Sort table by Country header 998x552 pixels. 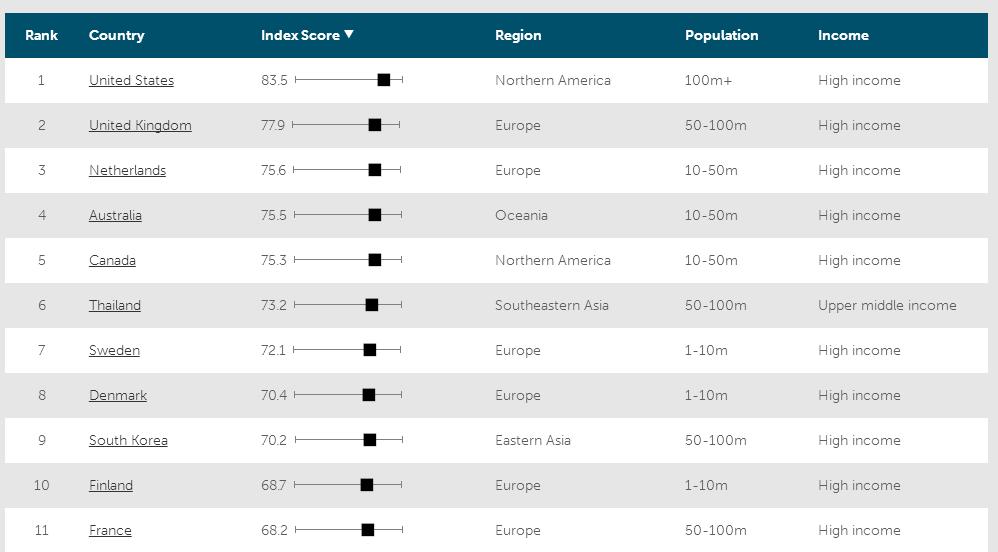116,35
